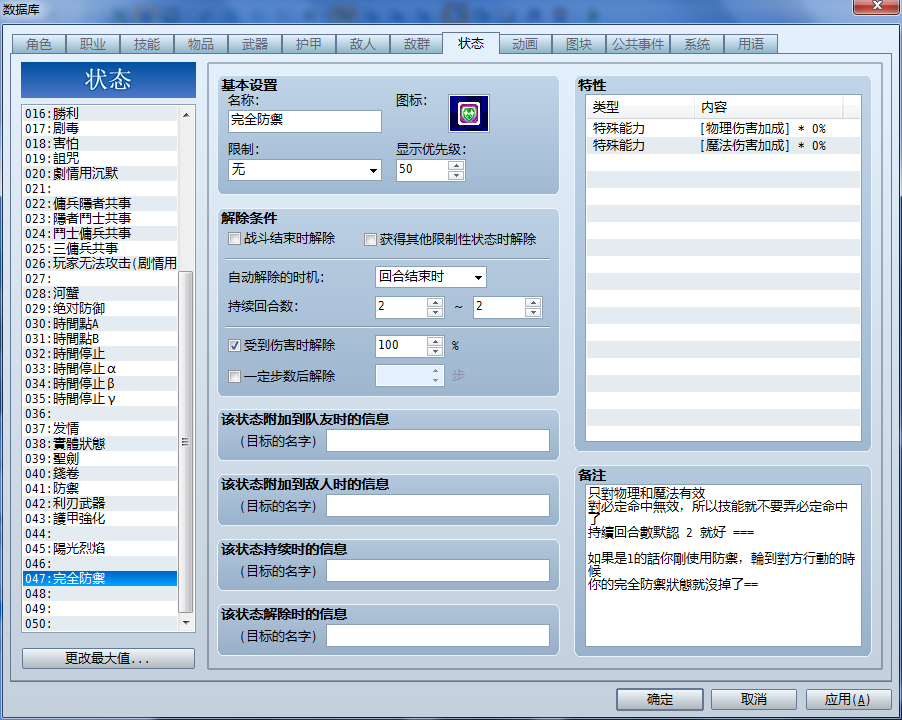Switch to the 技能 tab
902x720 pixels.
coord(147,44)
